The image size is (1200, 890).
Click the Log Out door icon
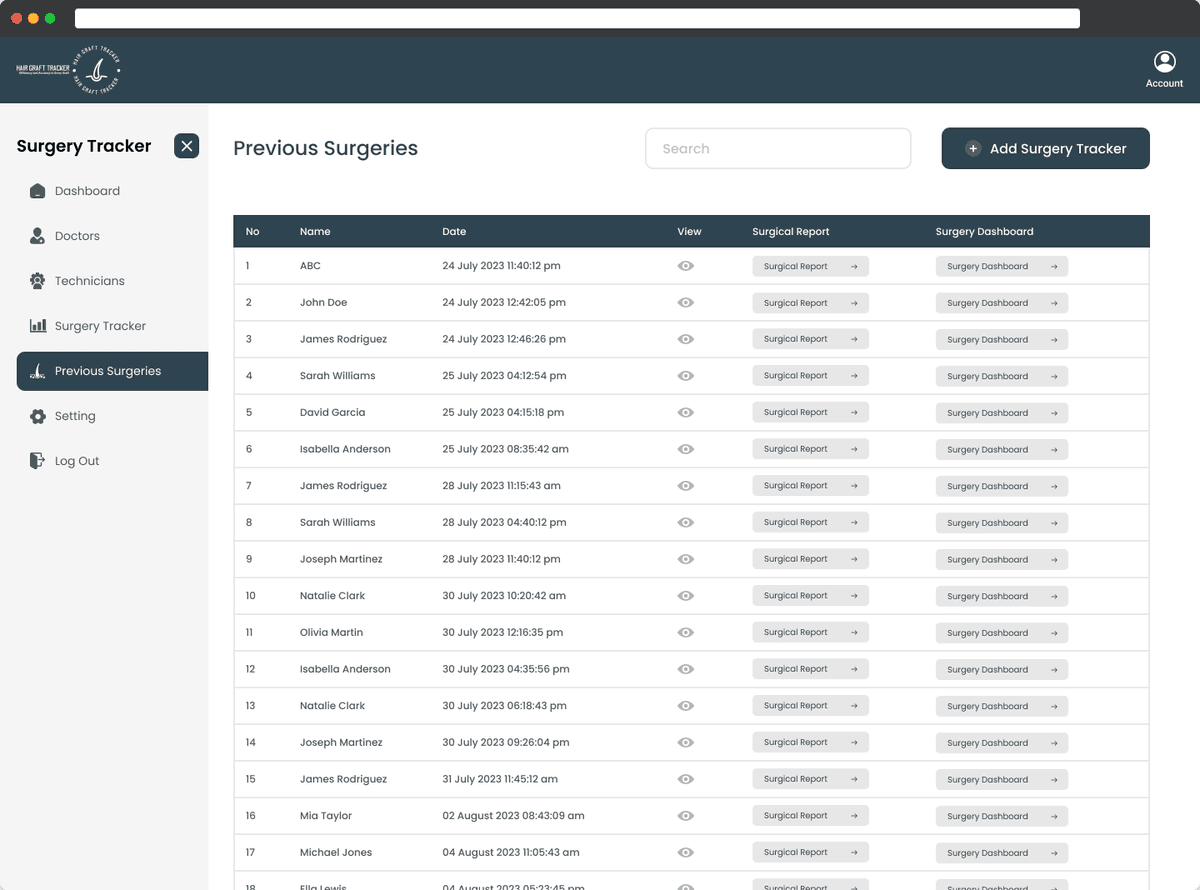tap(38, 461)
